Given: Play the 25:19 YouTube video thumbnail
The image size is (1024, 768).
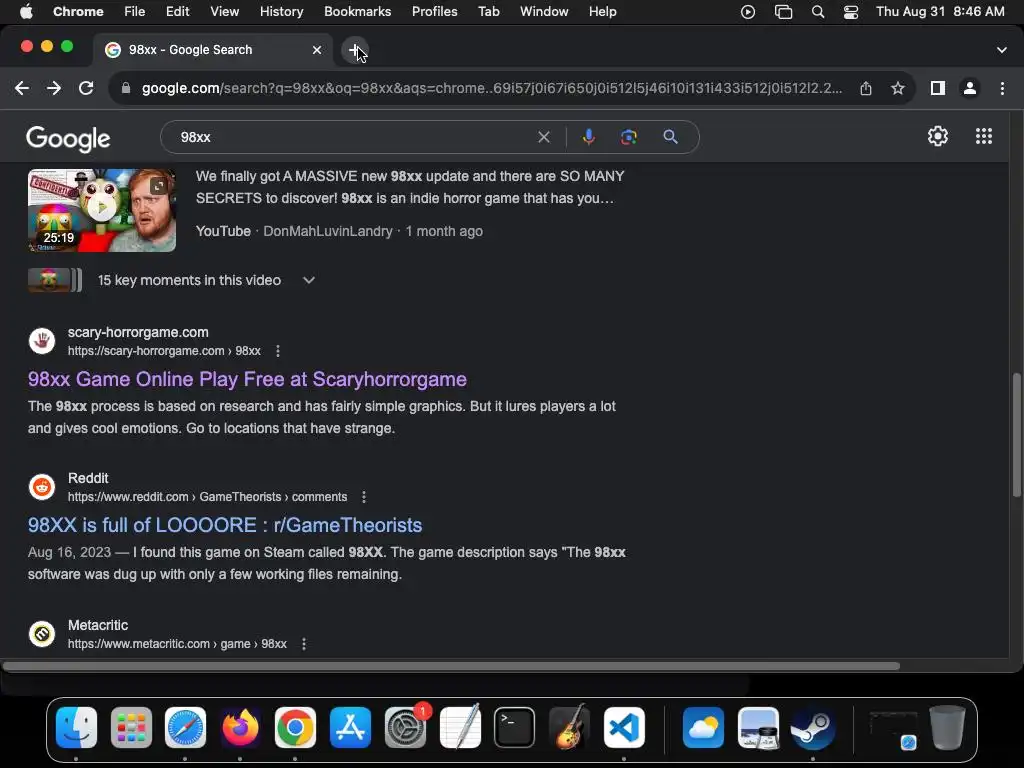Looking at the screenshot, I should [x=101, y=210].
